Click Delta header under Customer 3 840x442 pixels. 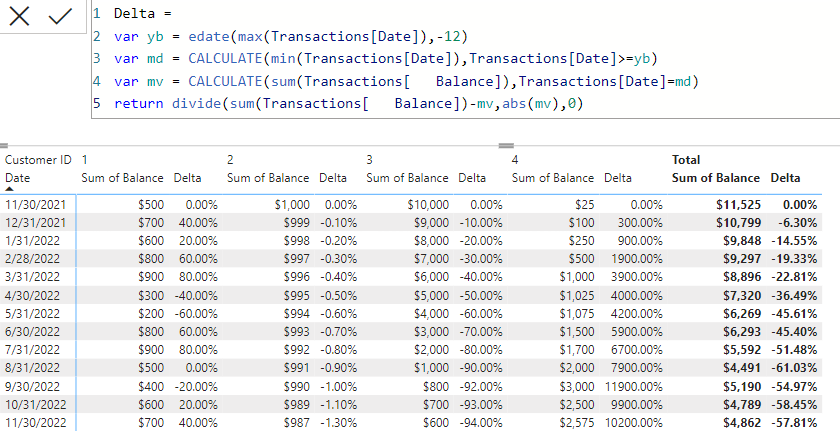coord(472,178)
